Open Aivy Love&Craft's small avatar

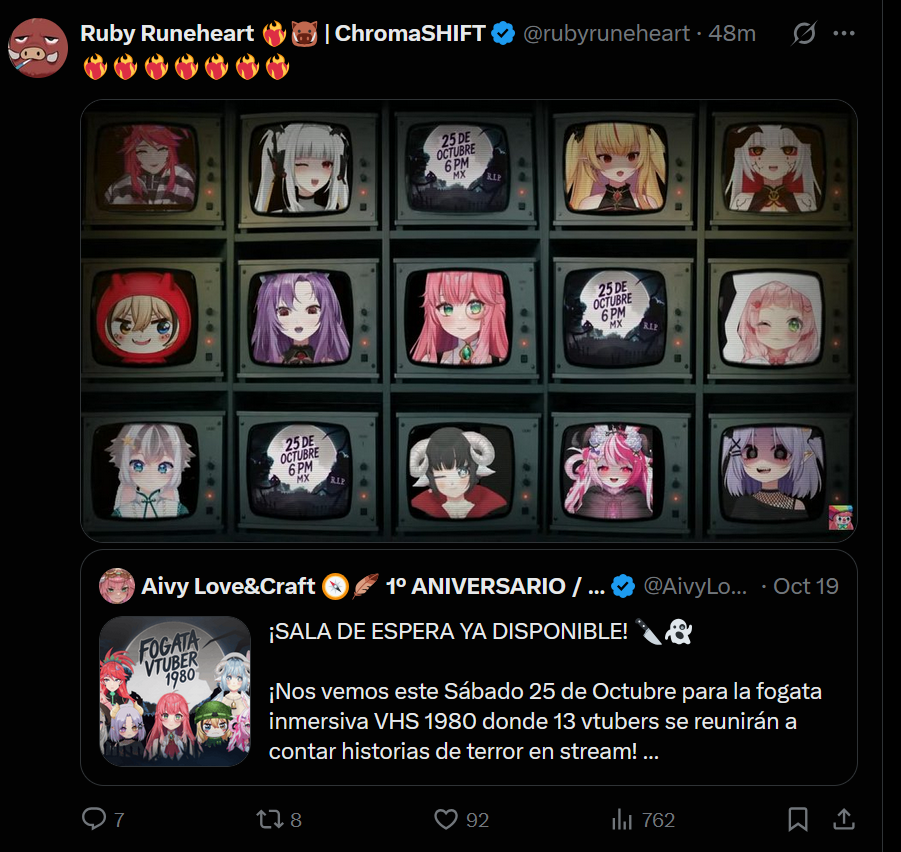click(117, 586)
